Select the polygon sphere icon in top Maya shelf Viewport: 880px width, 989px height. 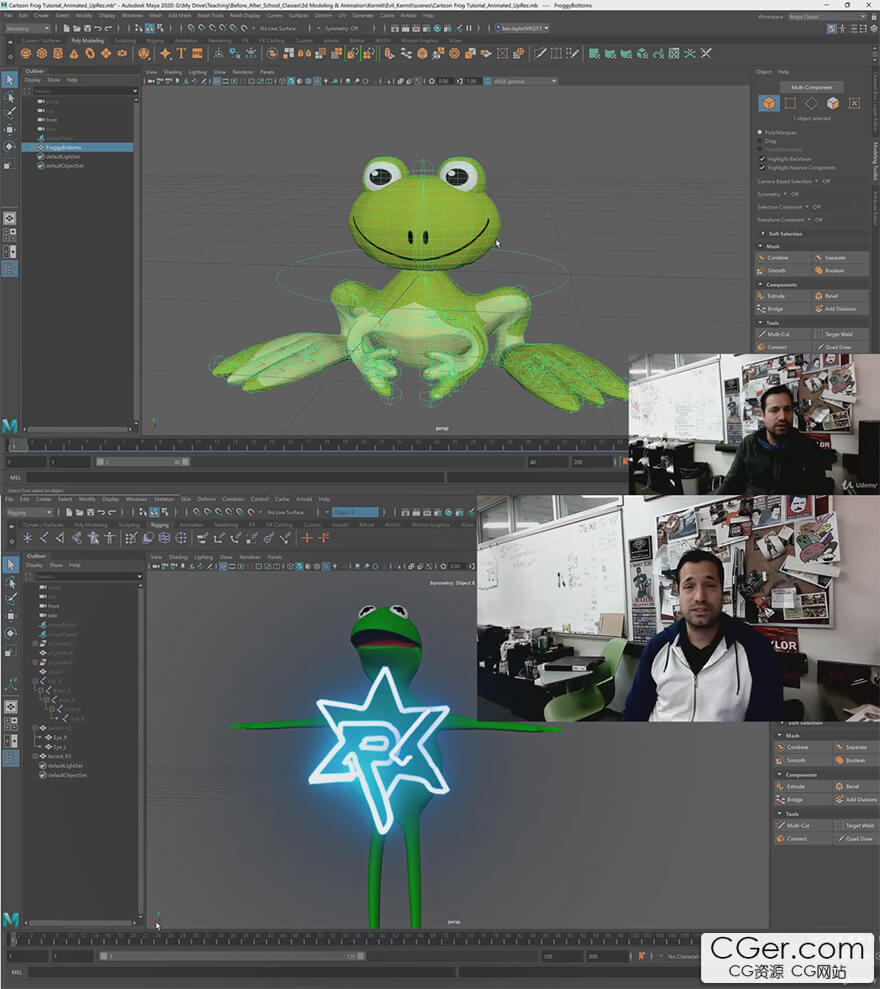(26, 54)
